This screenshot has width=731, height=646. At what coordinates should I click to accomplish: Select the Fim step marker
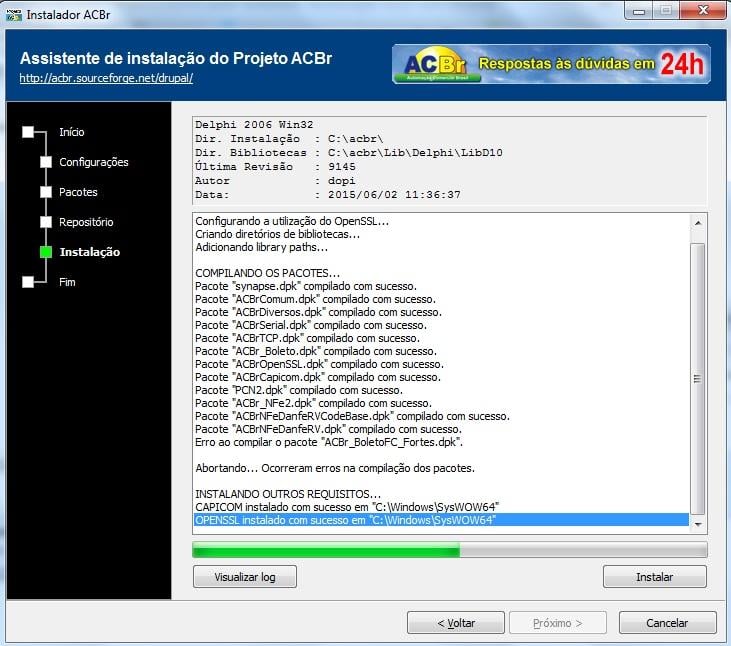pos(28,282)
